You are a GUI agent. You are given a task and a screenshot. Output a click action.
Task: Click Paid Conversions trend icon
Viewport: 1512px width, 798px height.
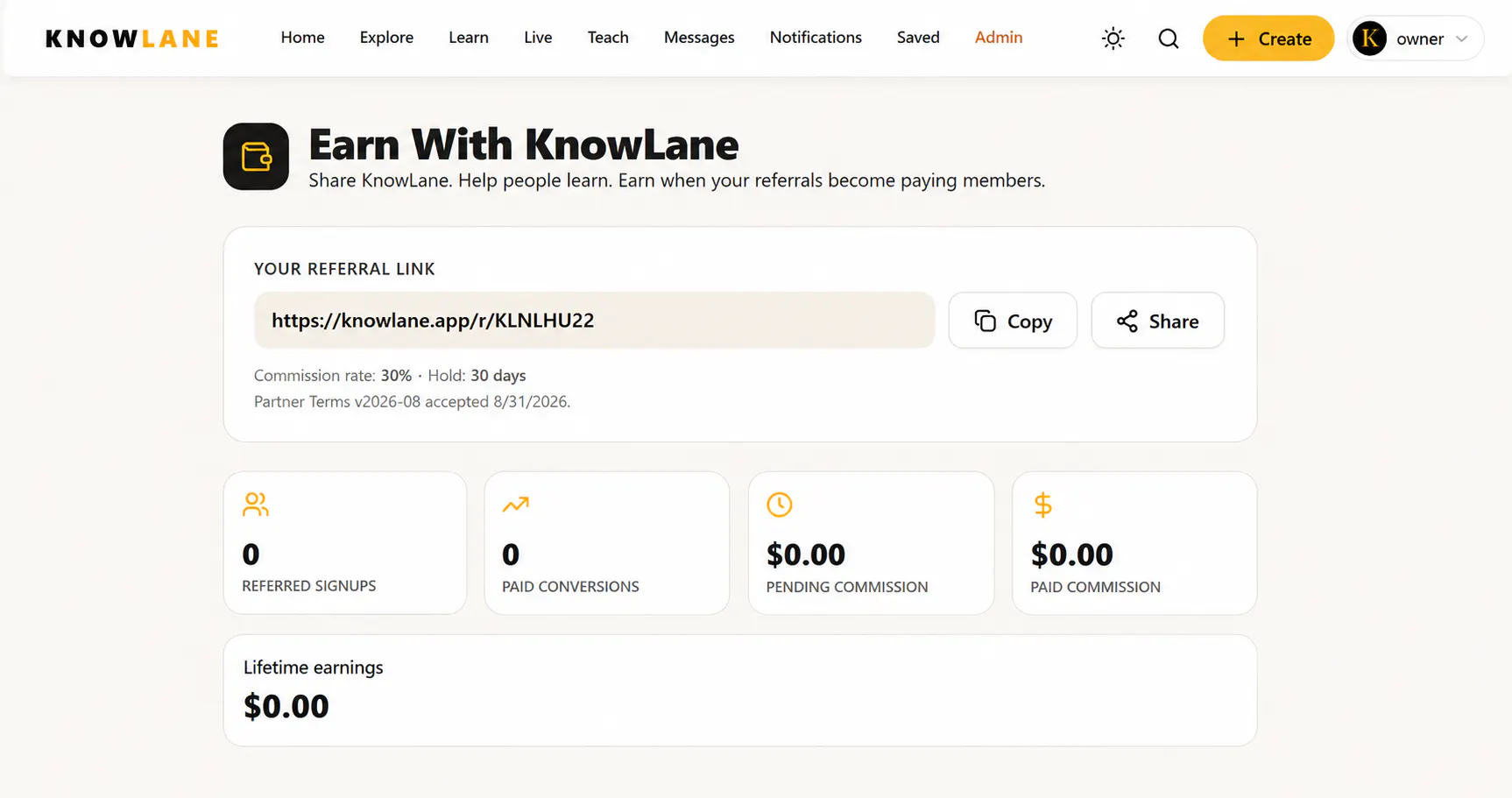[x=516, y=505]
